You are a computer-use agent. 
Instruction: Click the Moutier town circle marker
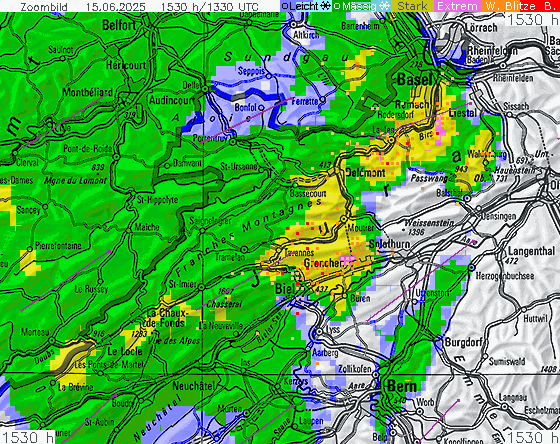tap(344, 219)
